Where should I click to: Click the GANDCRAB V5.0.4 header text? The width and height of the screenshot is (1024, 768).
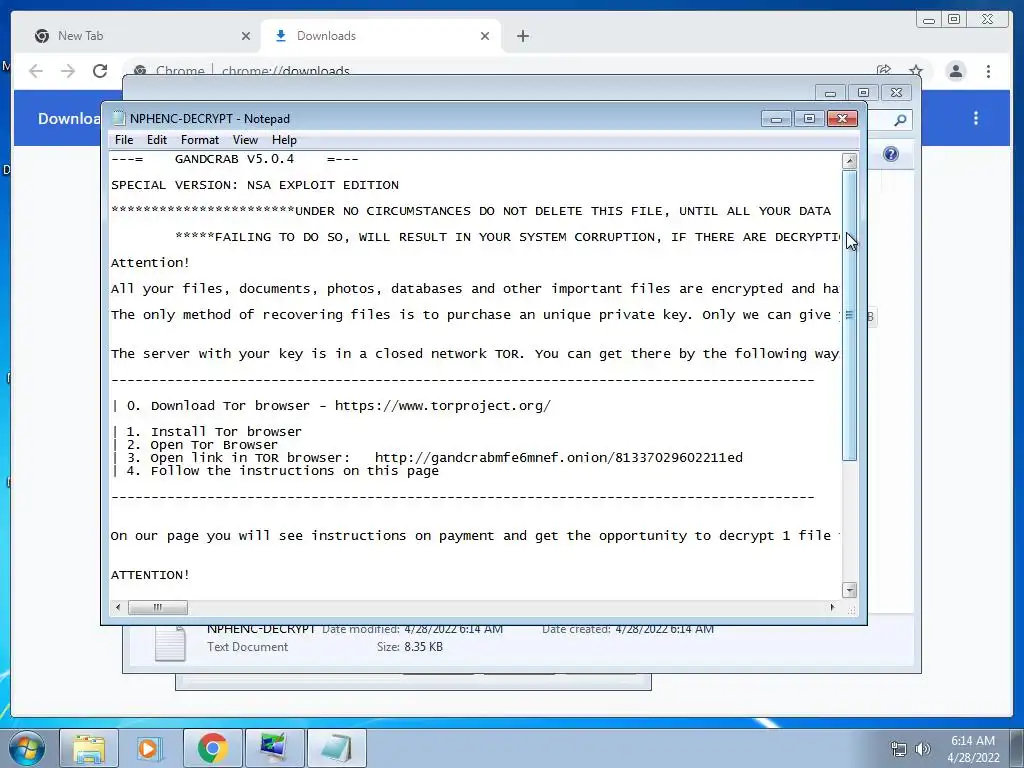click(x=234, y=159)
